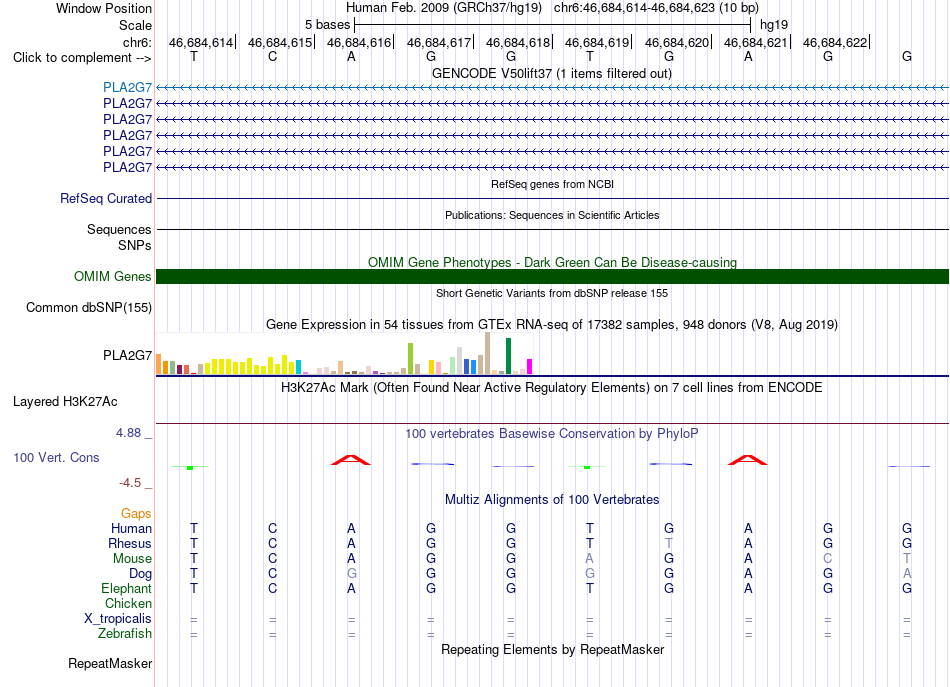950x687 pixels.
Task: Click the Rhesus species label
Action: pyautogui.click(x=130, y=543)
